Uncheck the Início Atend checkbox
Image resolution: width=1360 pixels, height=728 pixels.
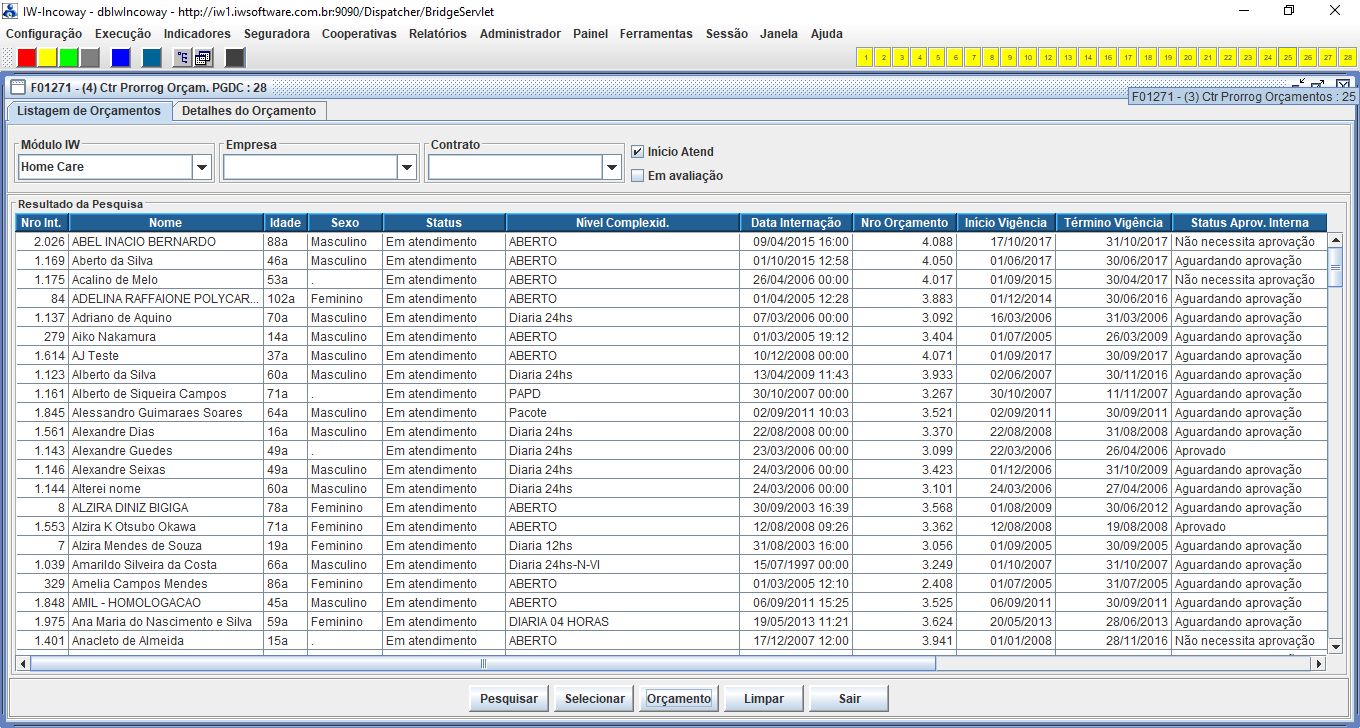click(x=637, y=152)
